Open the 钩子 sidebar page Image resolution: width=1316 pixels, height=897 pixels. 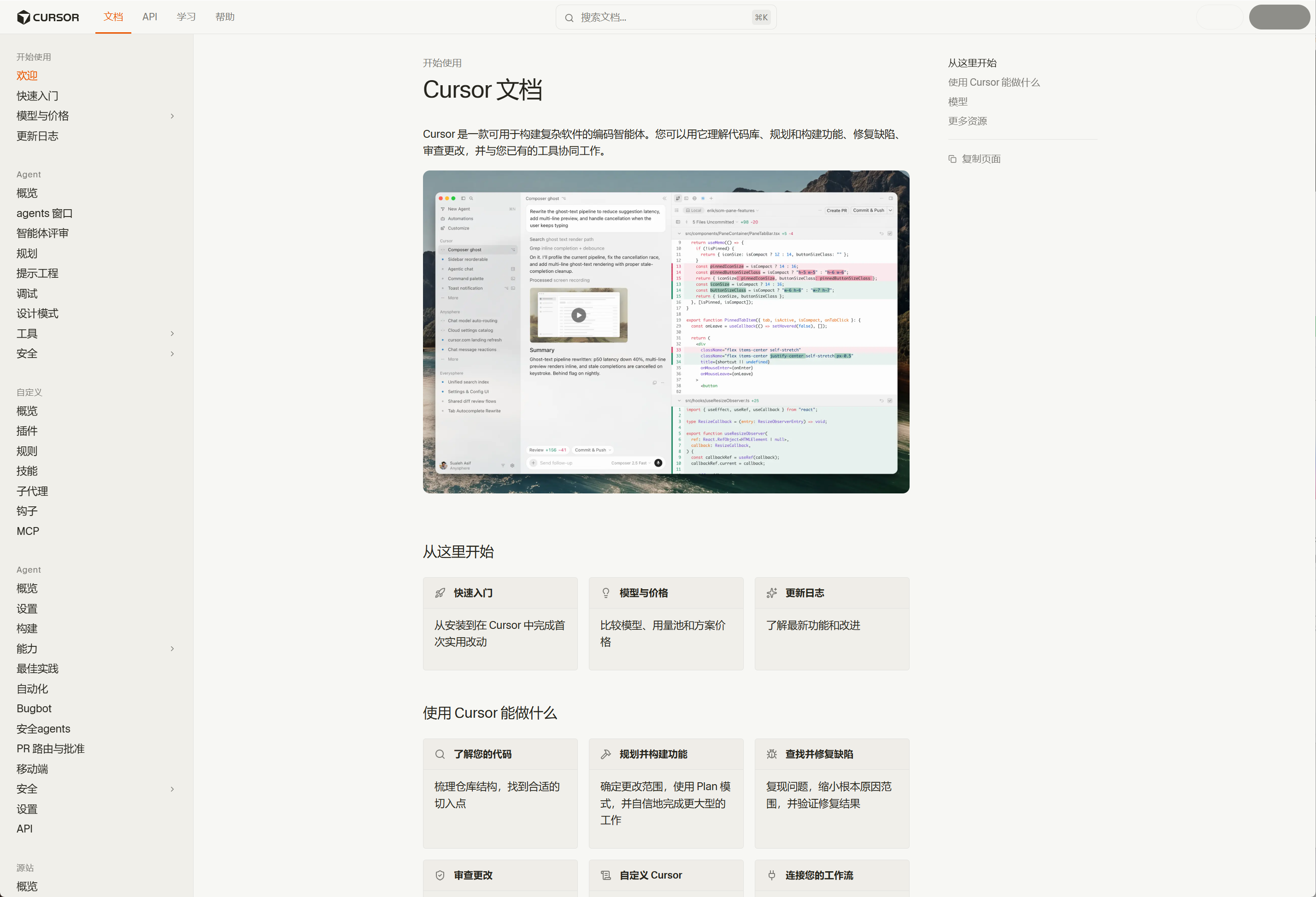click(x=27, y=511)
